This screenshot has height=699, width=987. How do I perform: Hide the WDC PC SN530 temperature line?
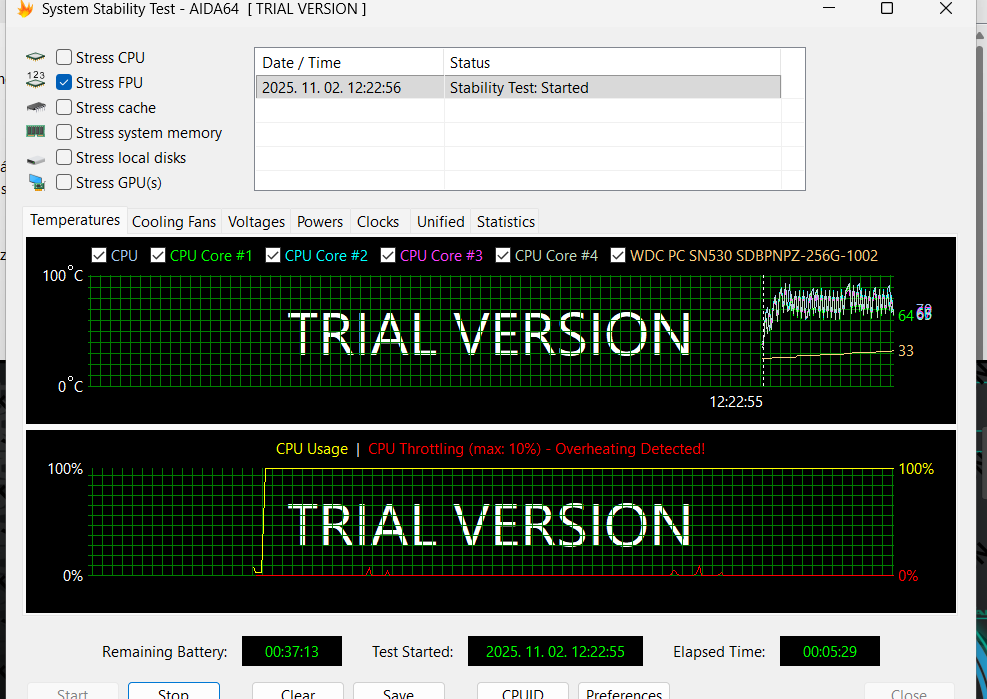click(618, 256)
